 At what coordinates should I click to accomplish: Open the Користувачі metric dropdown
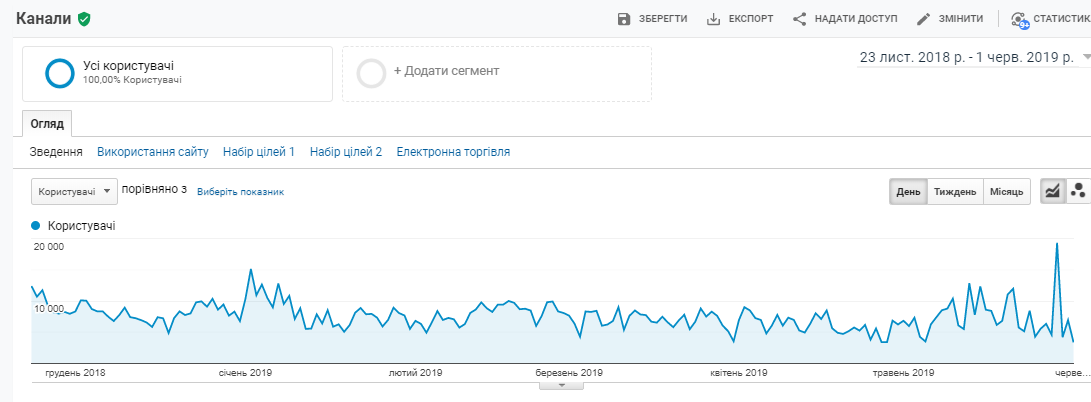[x=75, y=191]
